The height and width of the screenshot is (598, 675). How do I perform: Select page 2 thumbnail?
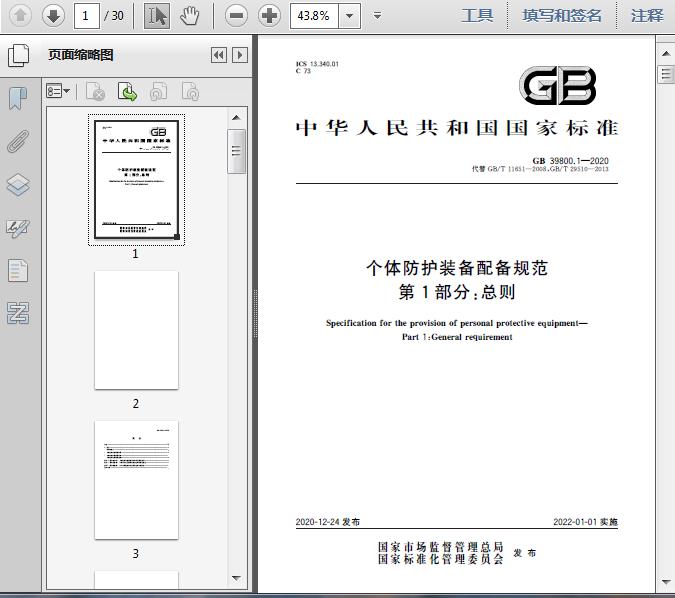(136, 330)
